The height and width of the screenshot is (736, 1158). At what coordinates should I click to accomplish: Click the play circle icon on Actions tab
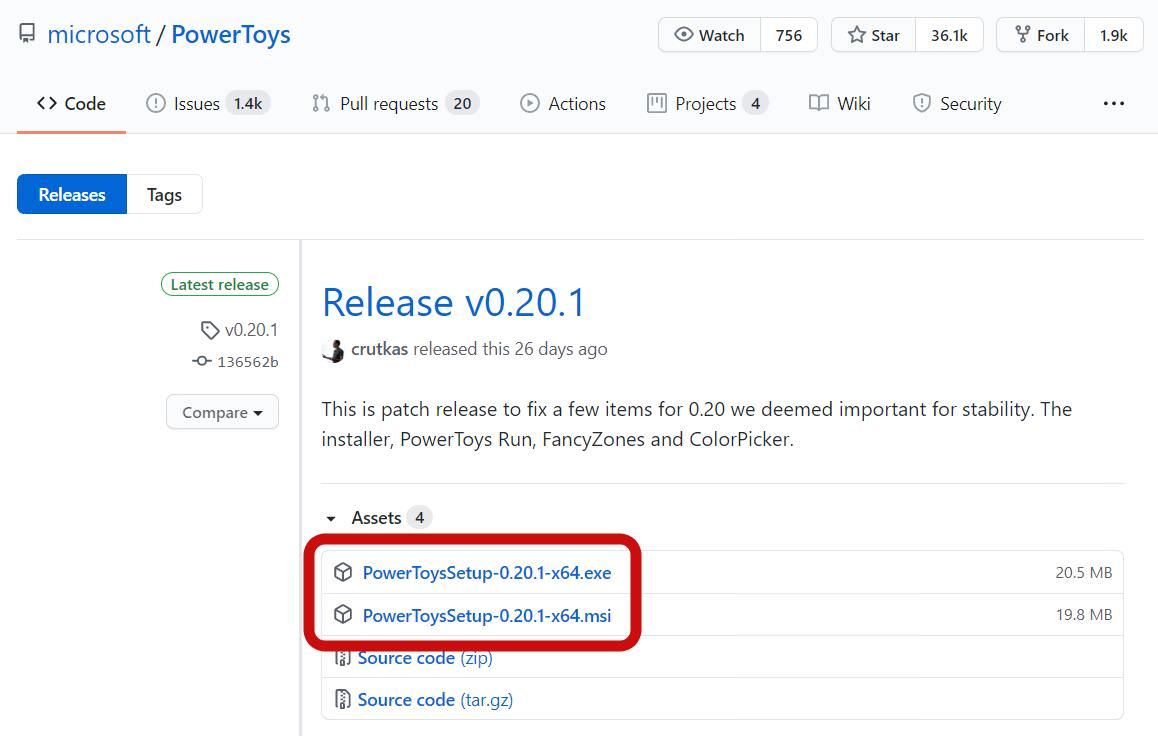(x=530, y=103)
